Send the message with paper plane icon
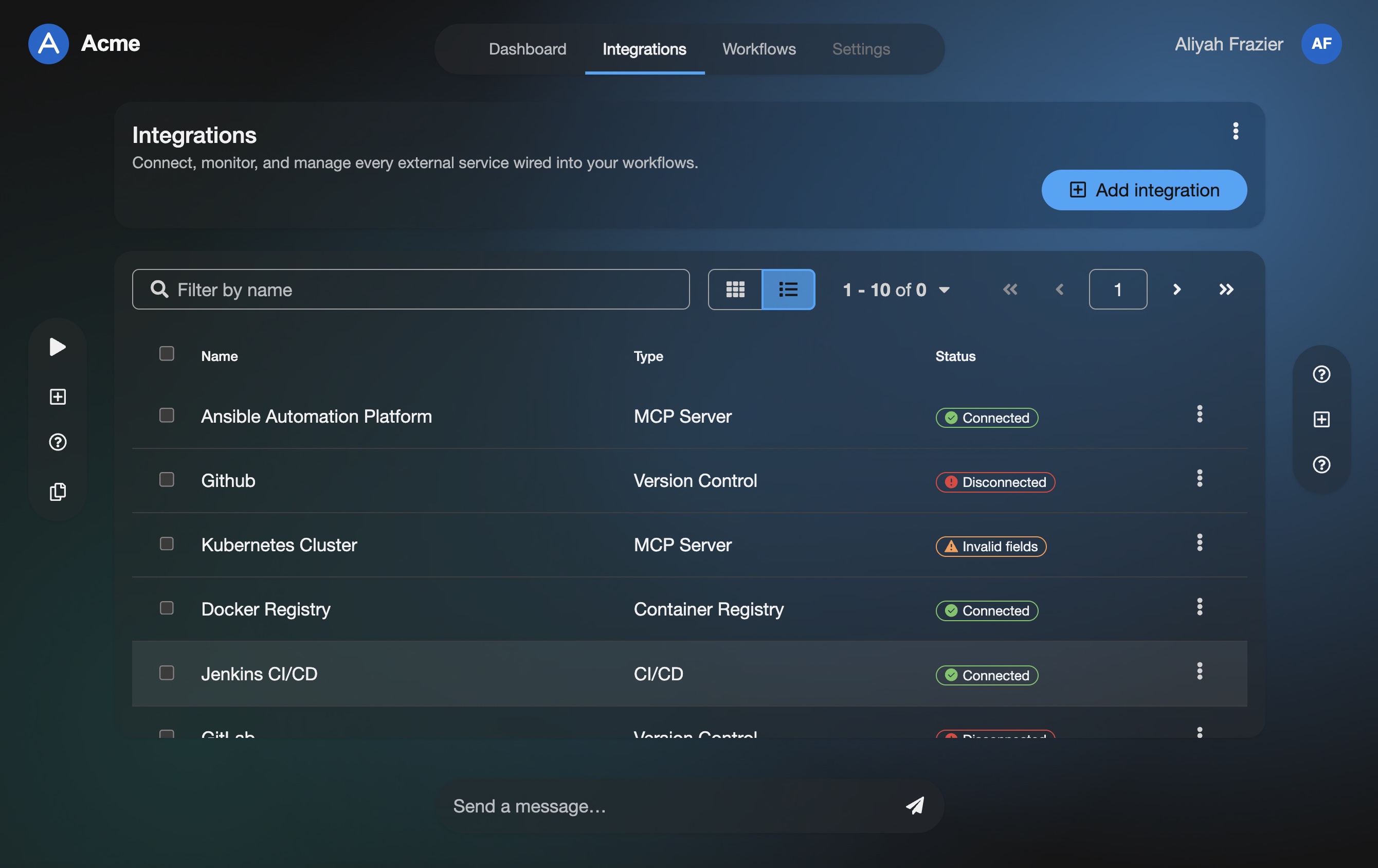Screen dimensions: 1378x868 click(x=915, y=806)
